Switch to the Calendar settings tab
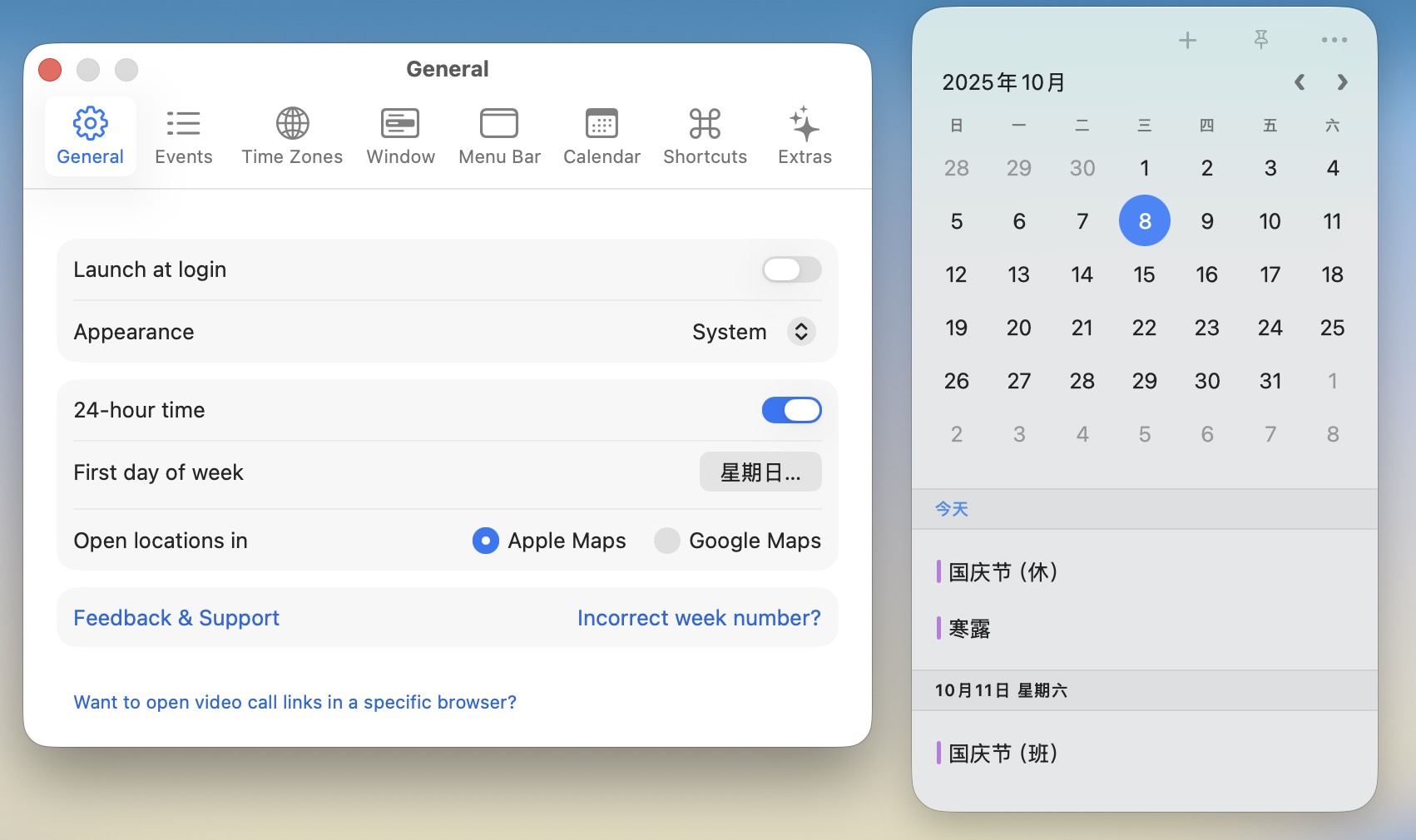This screenshot has width=1416, height=840. [601, 136]
